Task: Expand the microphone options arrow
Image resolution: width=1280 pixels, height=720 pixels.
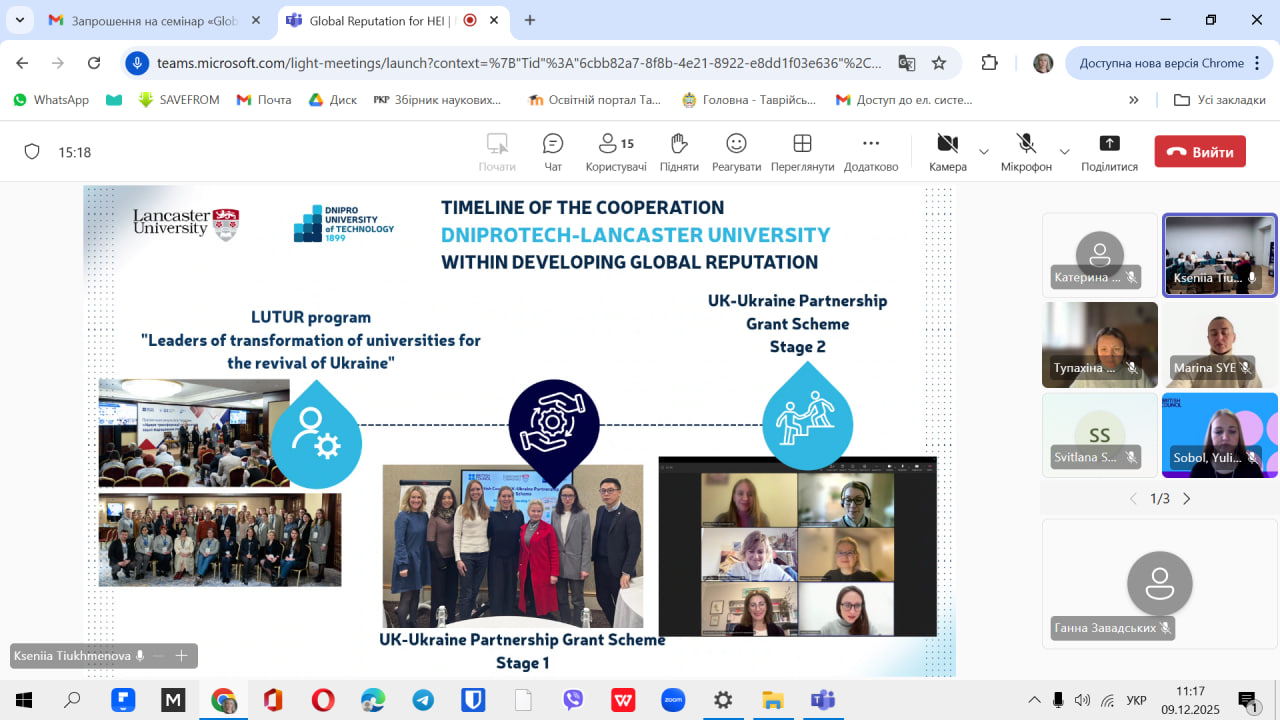Action: pyautogui.click(x=1065, y=152)
